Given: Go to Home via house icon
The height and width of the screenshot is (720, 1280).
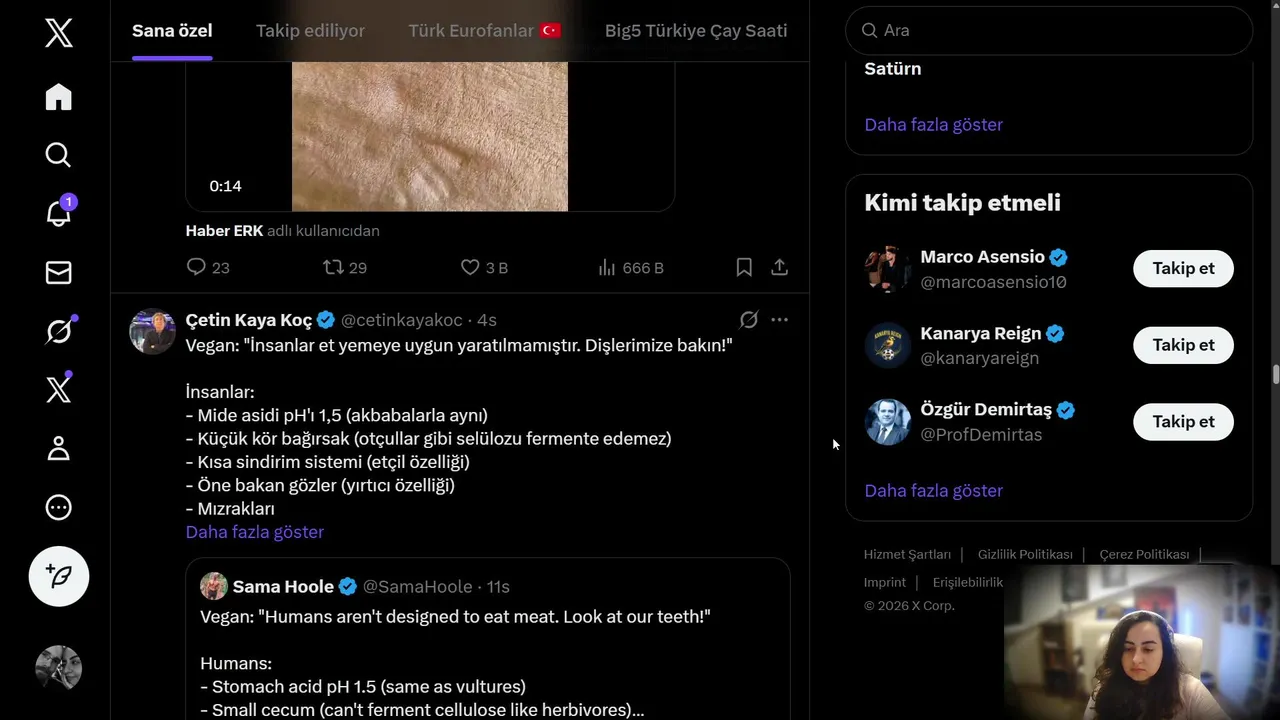Looking at the screenshot, I should pos(59,97).
